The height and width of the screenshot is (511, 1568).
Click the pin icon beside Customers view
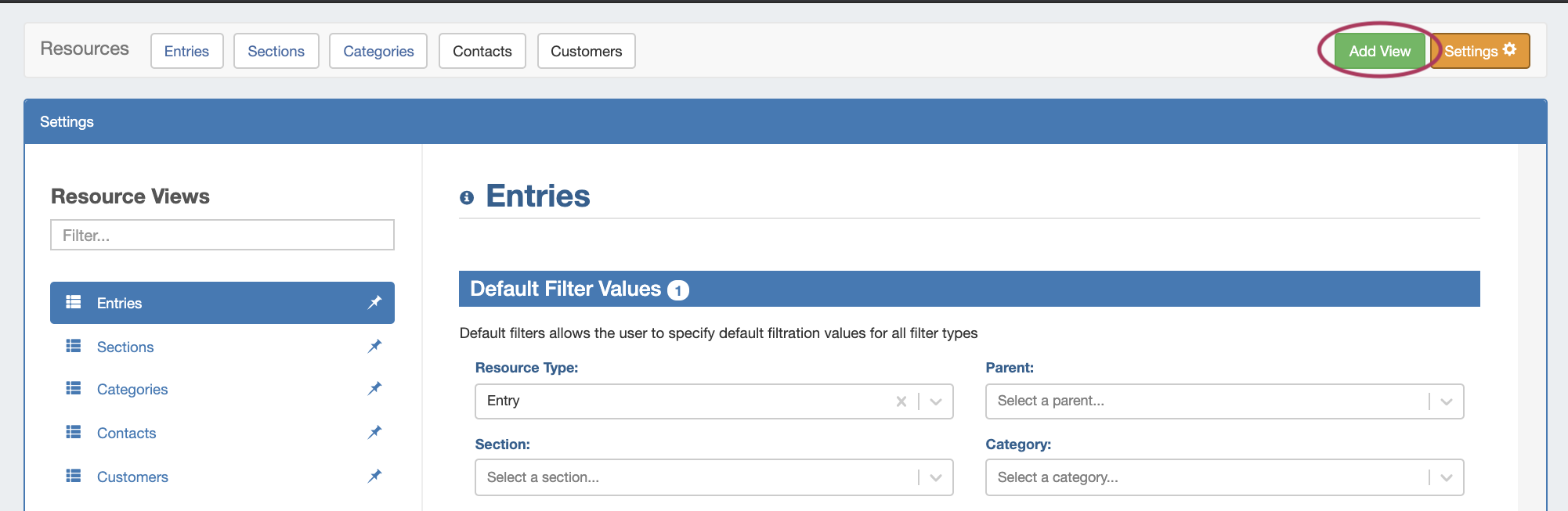tap(375, 476)
